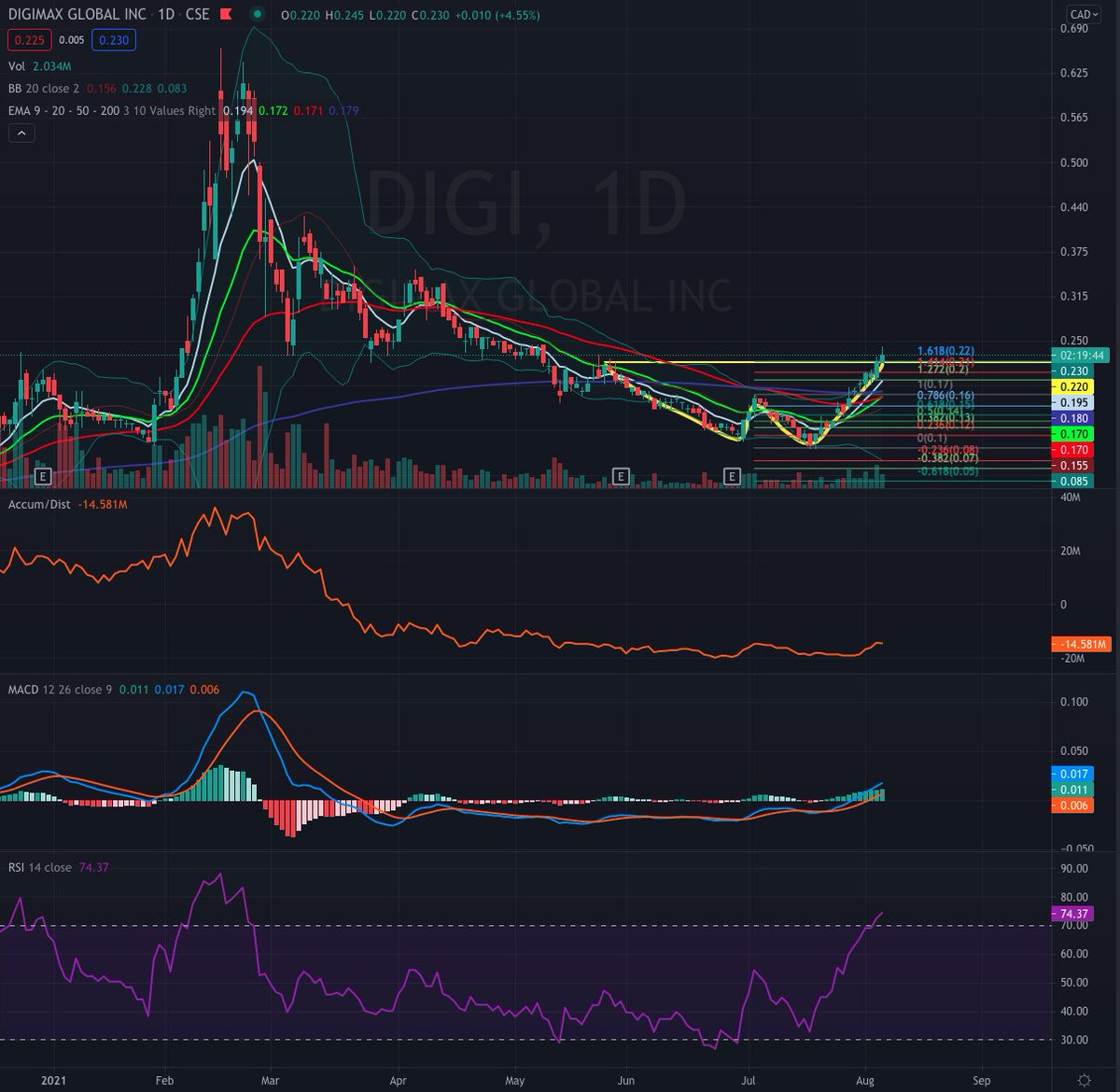The width and height of the screenshot is (1120, 1092).
Task: Click the green EMA value 0.172 in legend
Action: click(x=273, y=110)
